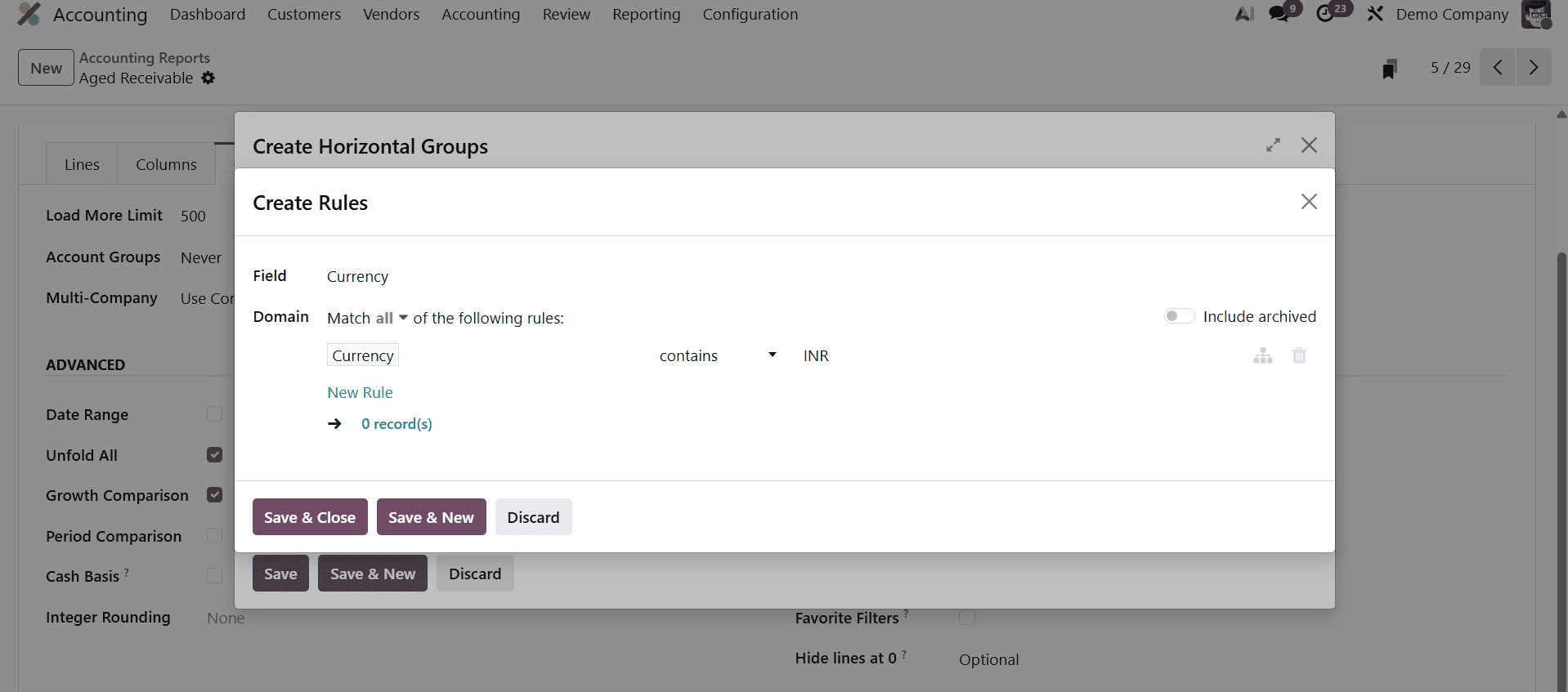
Task: Open the AI assistant icon
Action: (1244, 14)
